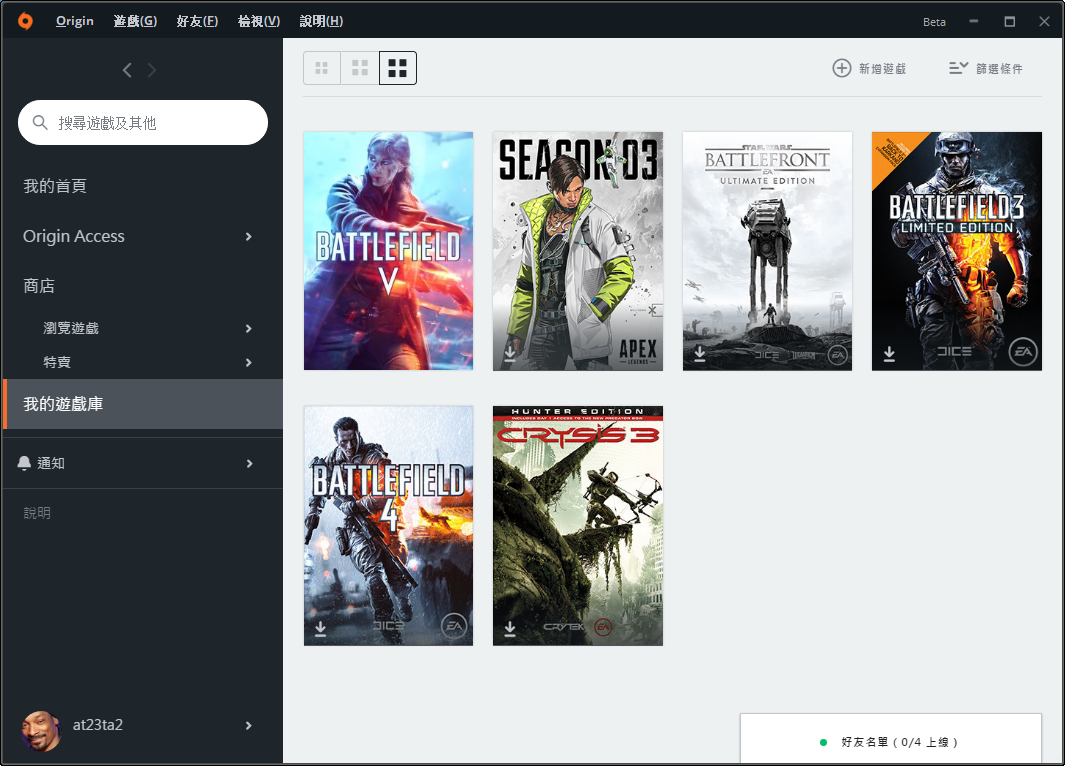Open the 說明(H) menu
This screenshot has width=1065, height=766.
click(321, 21)
